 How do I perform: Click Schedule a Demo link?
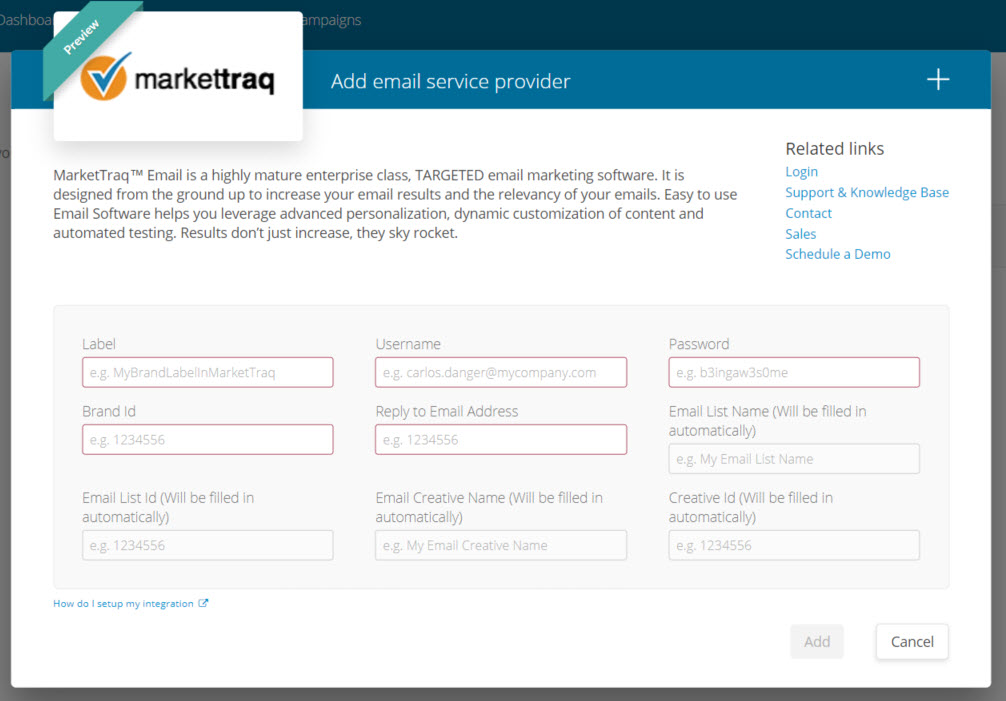(x=837, y=254)
